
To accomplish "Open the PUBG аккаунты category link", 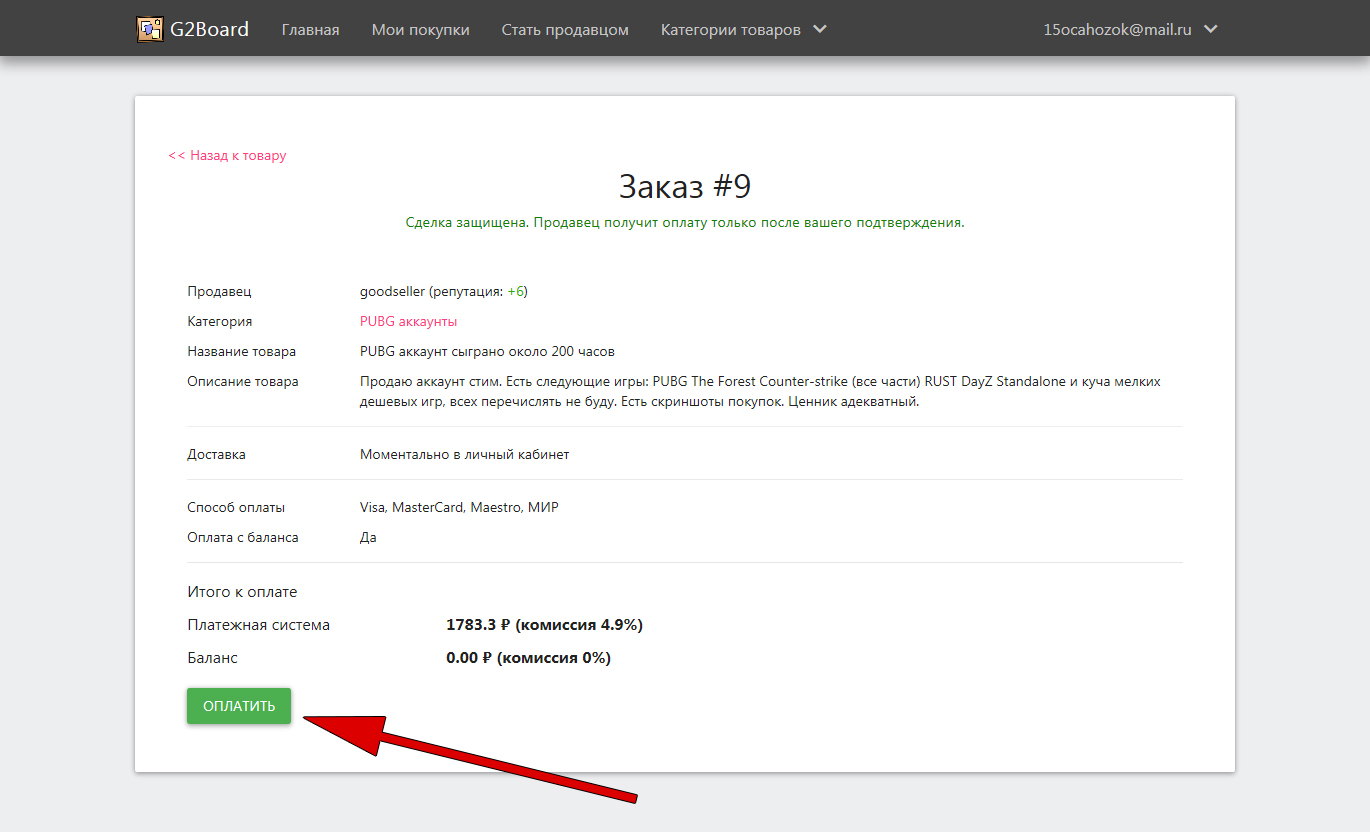I will pyautogui.click(x=408, y=321).
